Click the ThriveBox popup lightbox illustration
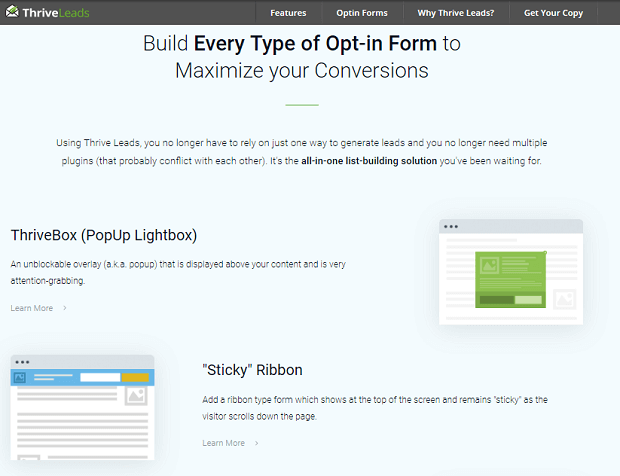Image resolution: width=620 pixels, height=476 pixels. (x=511, y=272)
